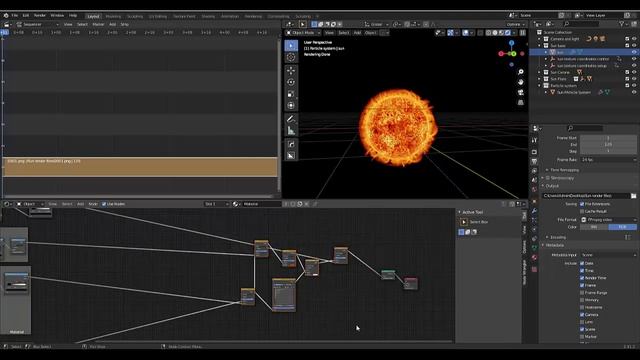640x360 pixels.
Task: Enable metadata Memory checkbox
Action: [582, 300]
